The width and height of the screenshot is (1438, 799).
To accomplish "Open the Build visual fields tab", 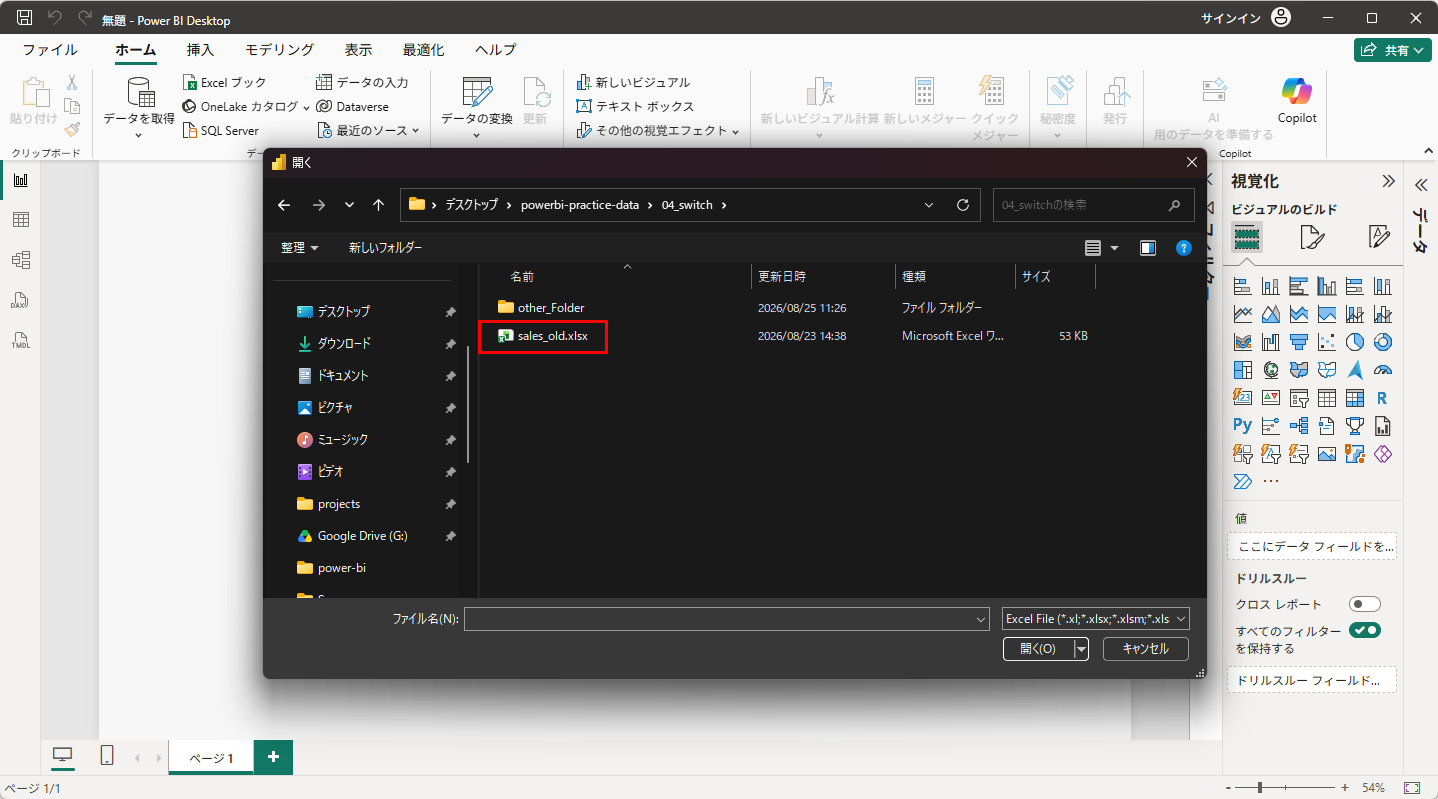I will (x=1246, y=237).
